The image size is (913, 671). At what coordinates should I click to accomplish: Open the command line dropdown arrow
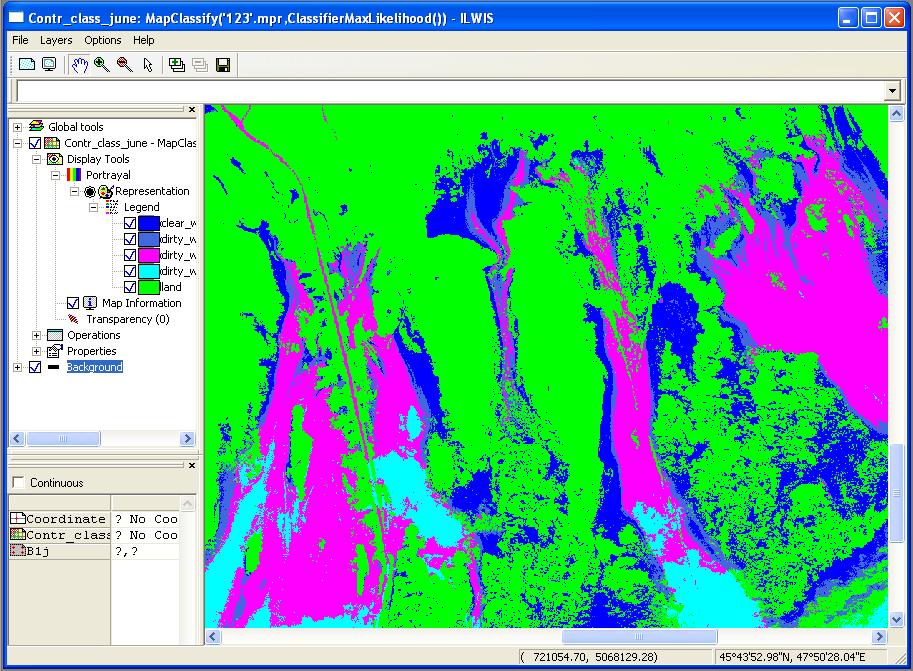coord(893,91)
